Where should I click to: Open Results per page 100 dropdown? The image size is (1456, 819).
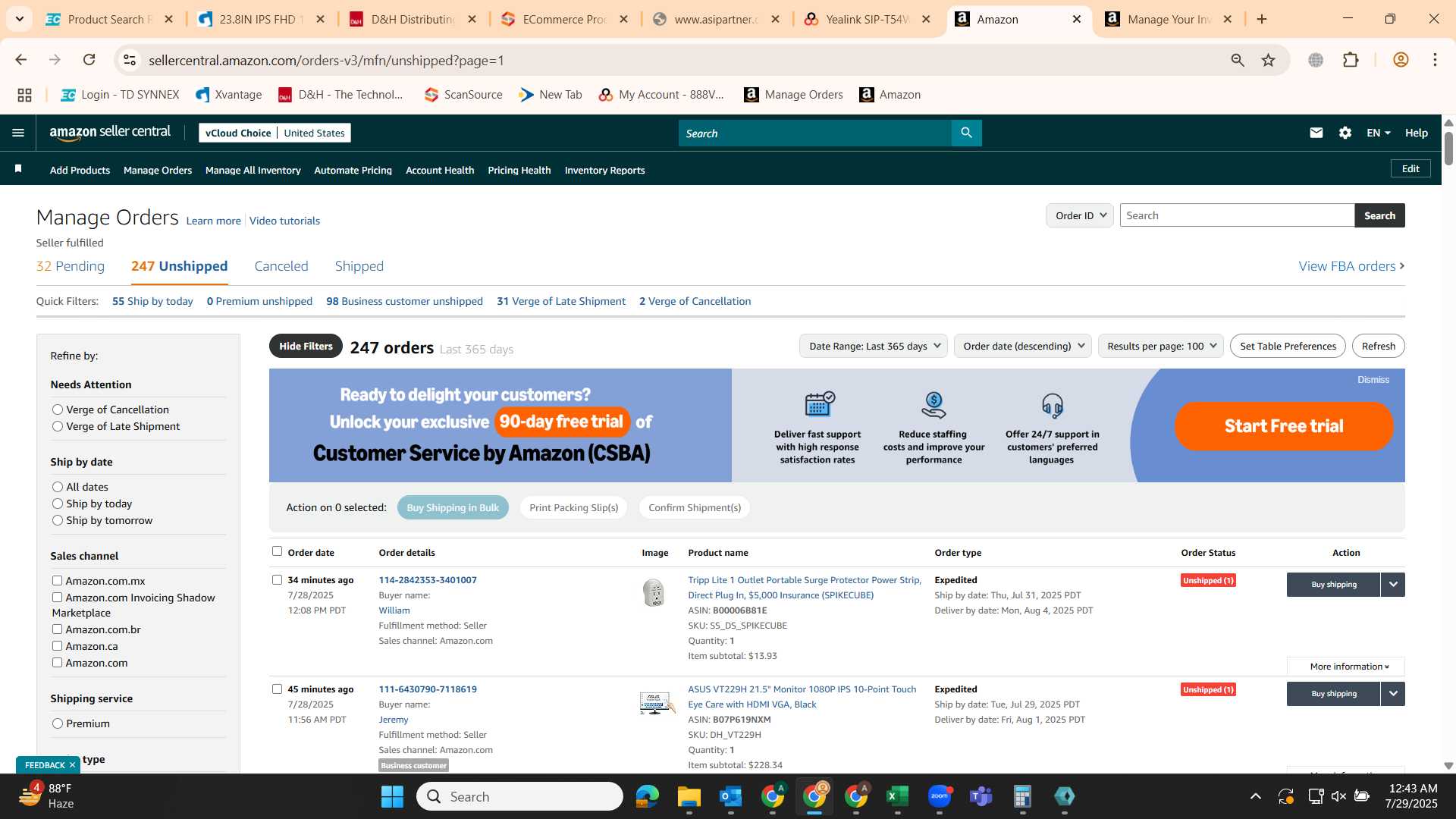coord(1161,346)
